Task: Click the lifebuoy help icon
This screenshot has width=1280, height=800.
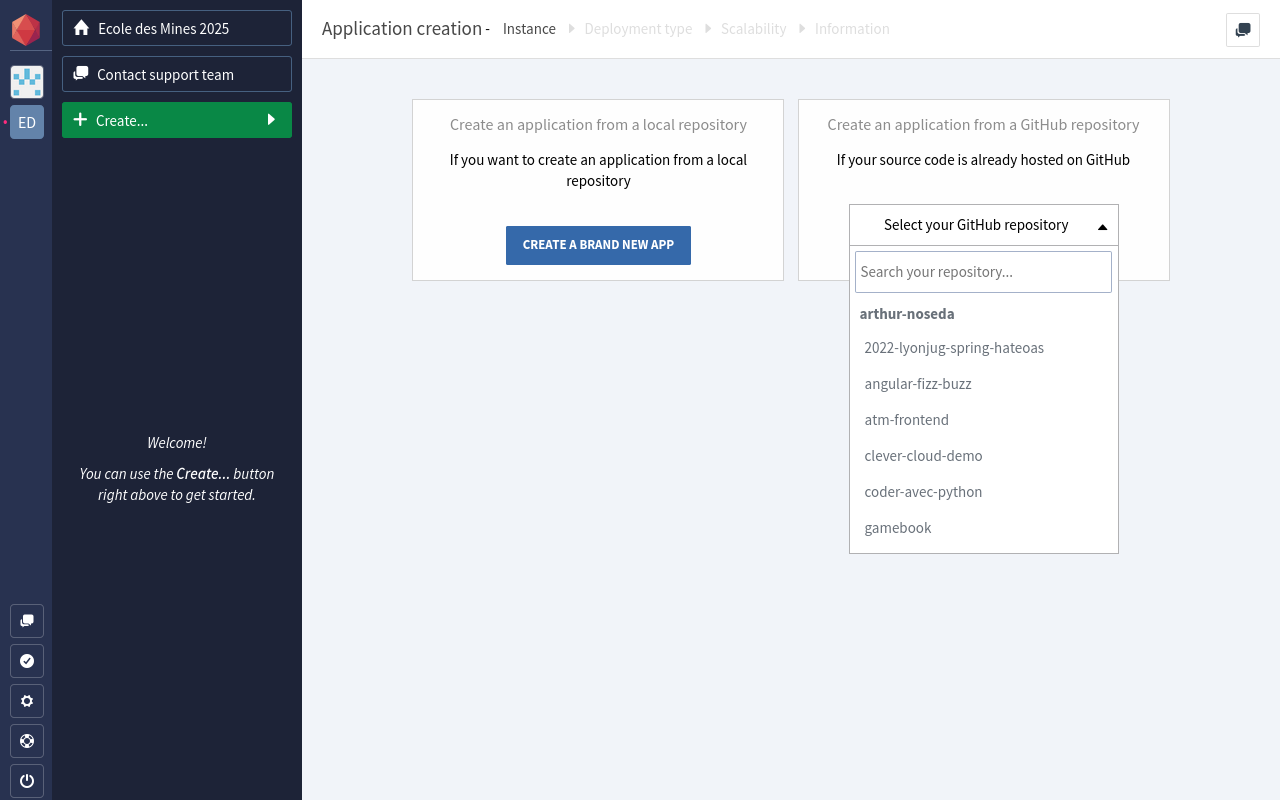Action: coord(27,741)
